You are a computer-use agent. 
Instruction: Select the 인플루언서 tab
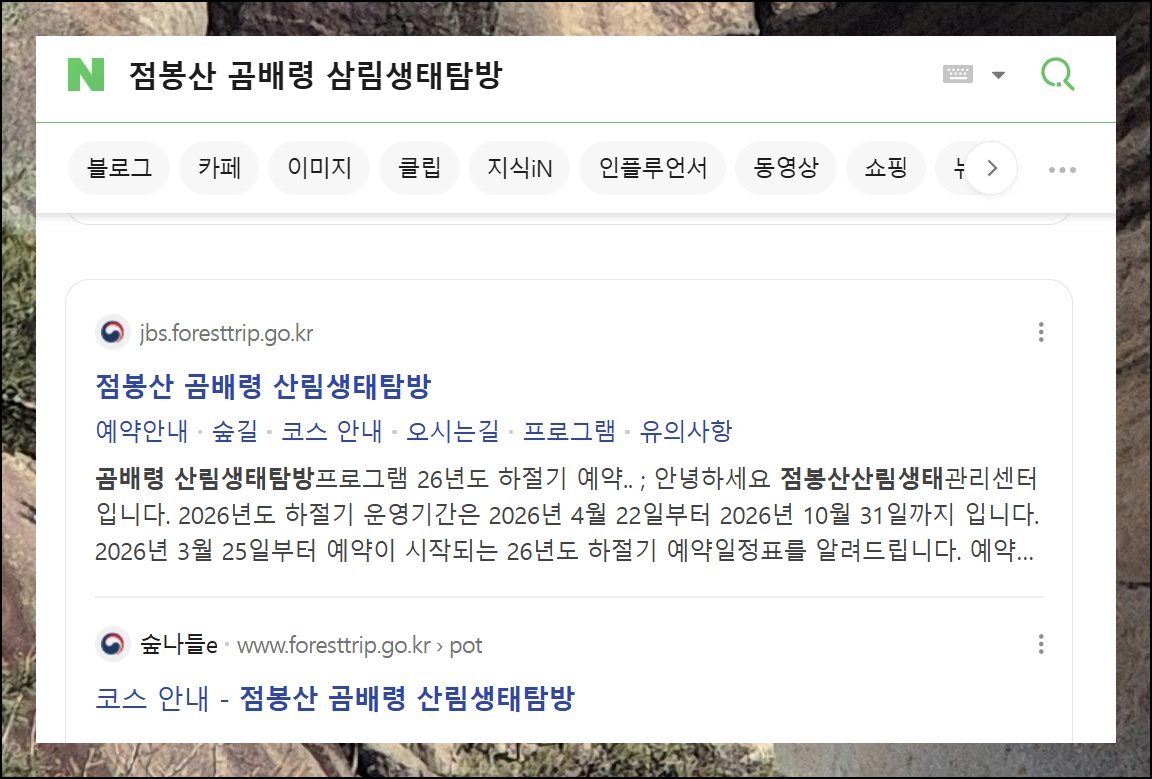652,168
